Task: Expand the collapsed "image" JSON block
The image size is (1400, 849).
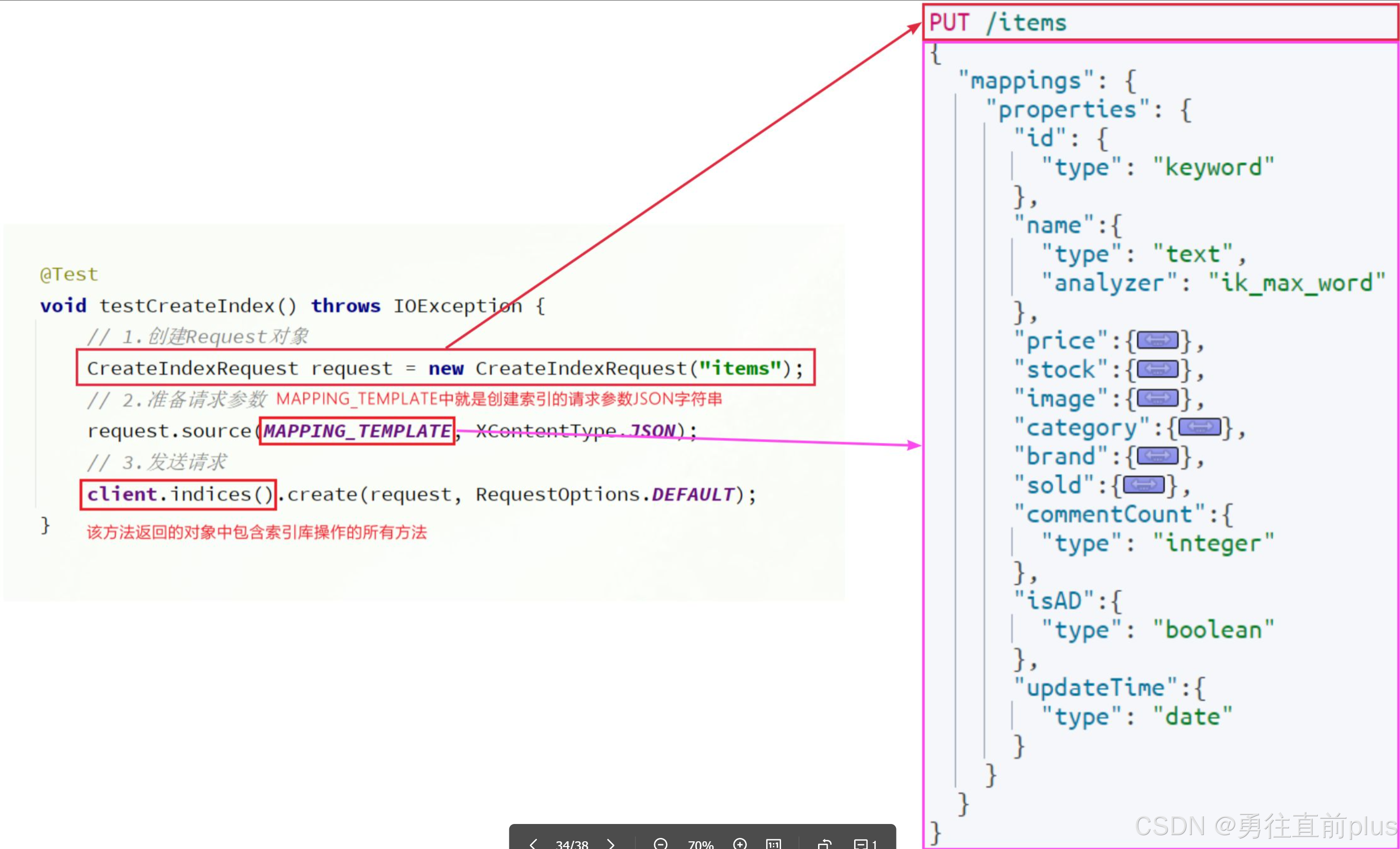Action: (1158, 398)
